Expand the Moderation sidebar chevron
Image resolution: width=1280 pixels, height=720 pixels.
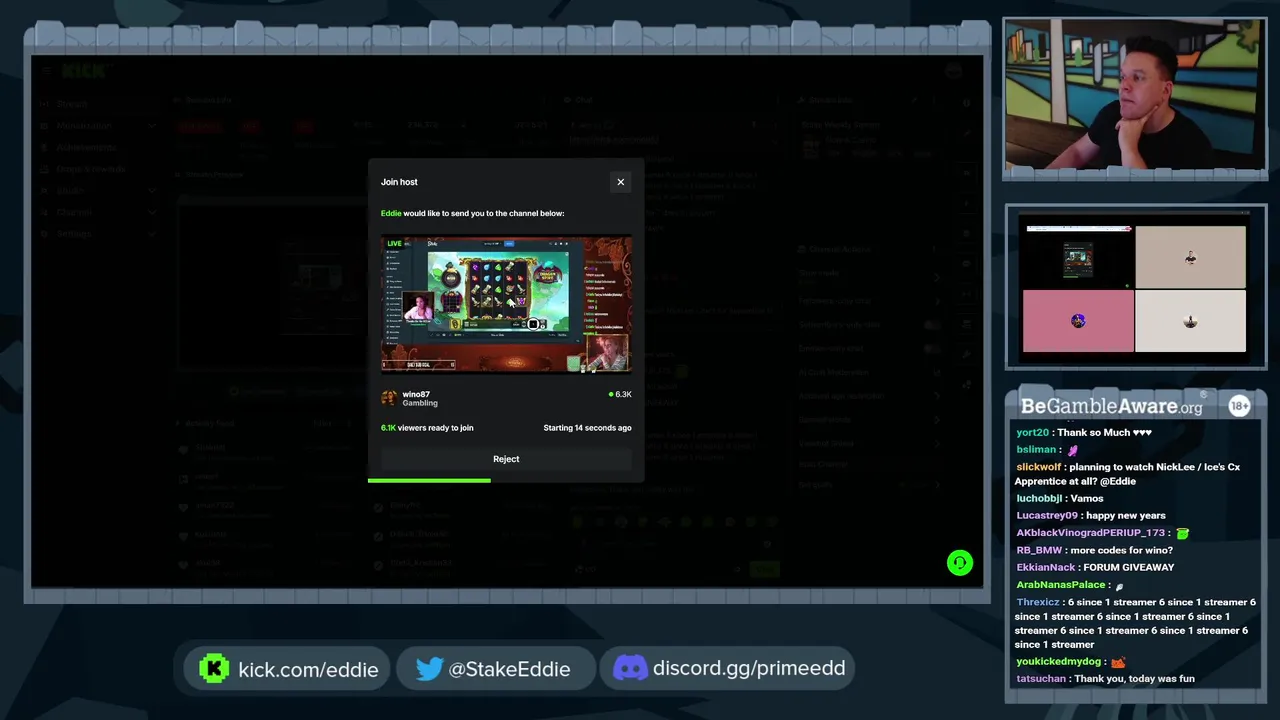point(151,126)
